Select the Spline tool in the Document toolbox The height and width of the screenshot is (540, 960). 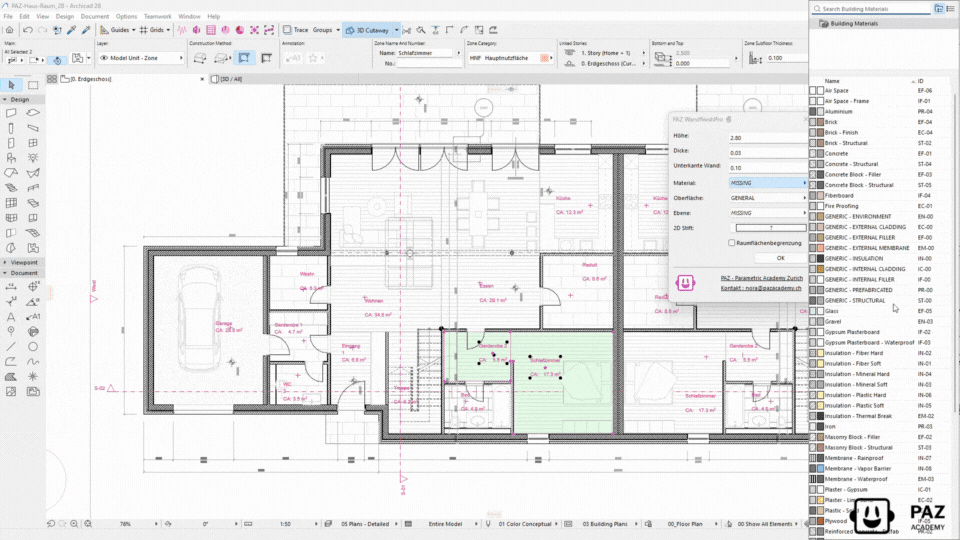pos(33,361)
